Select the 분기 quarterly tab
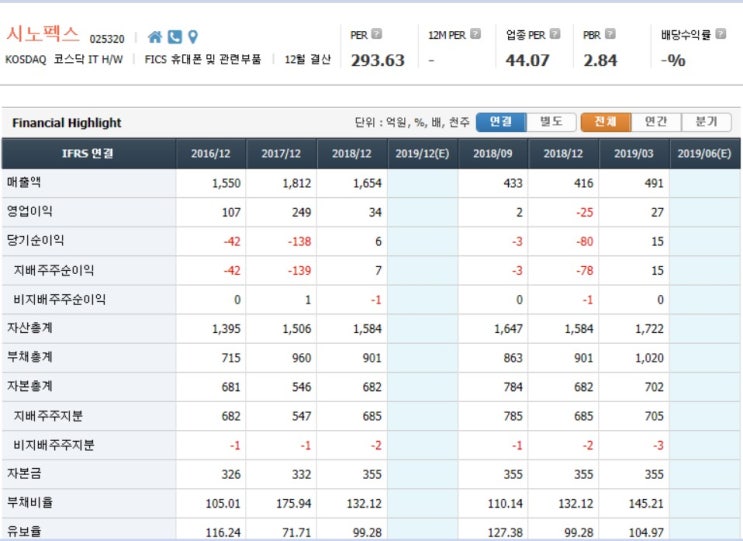Screen dimensions: 743x541 706,122
